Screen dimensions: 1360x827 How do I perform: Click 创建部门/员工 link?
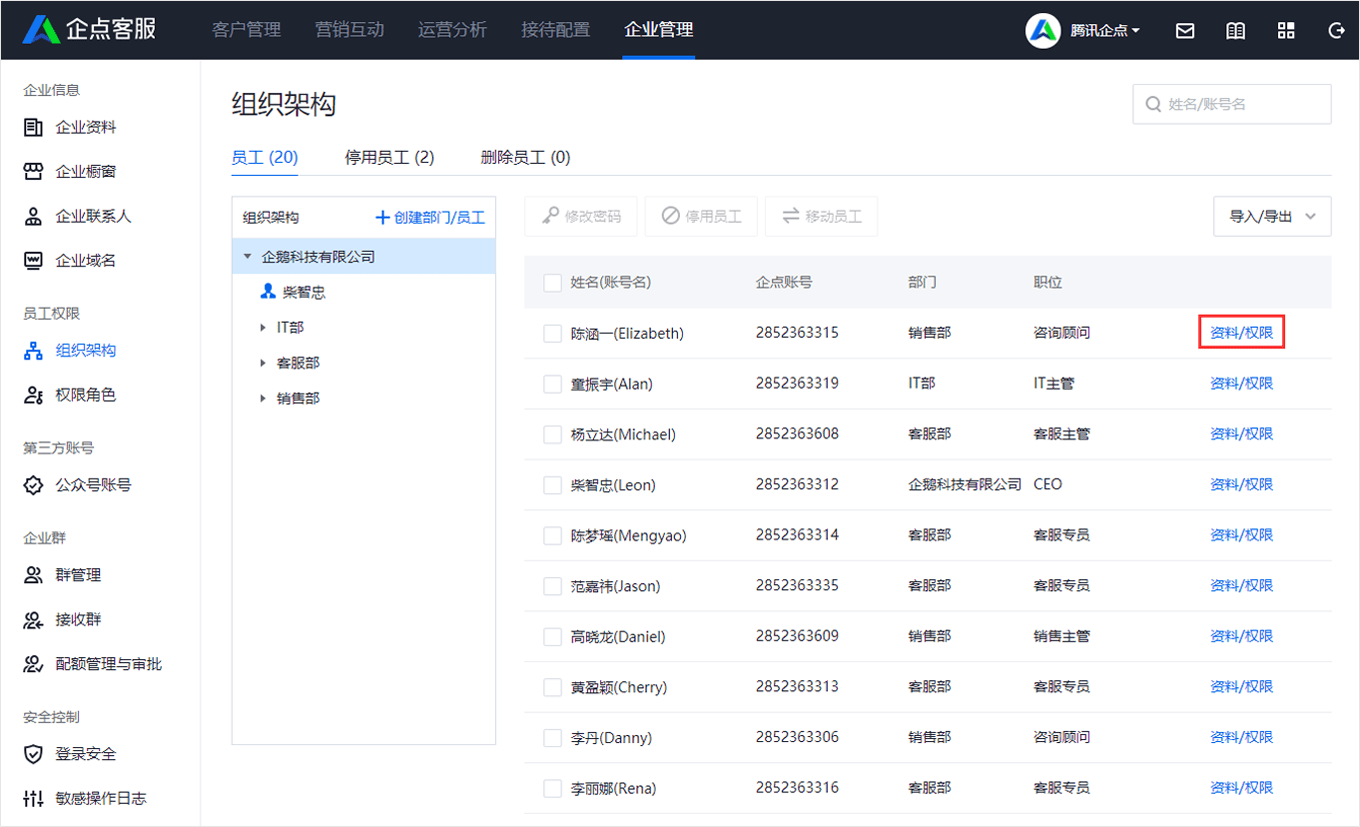coord(430,217)
